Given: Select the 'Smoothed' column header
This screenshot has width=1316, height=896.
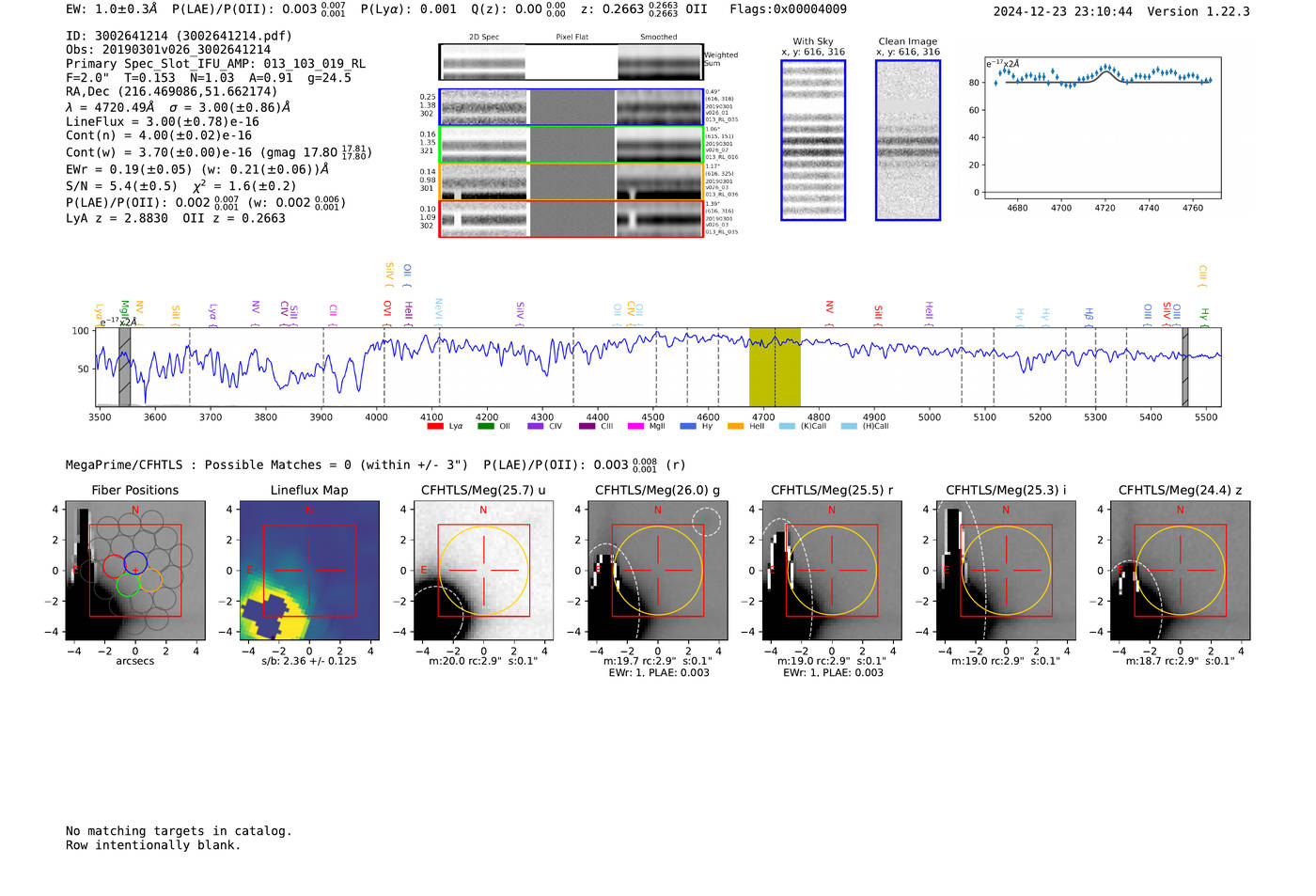Looking at the screenshot, I should (659, 37).
